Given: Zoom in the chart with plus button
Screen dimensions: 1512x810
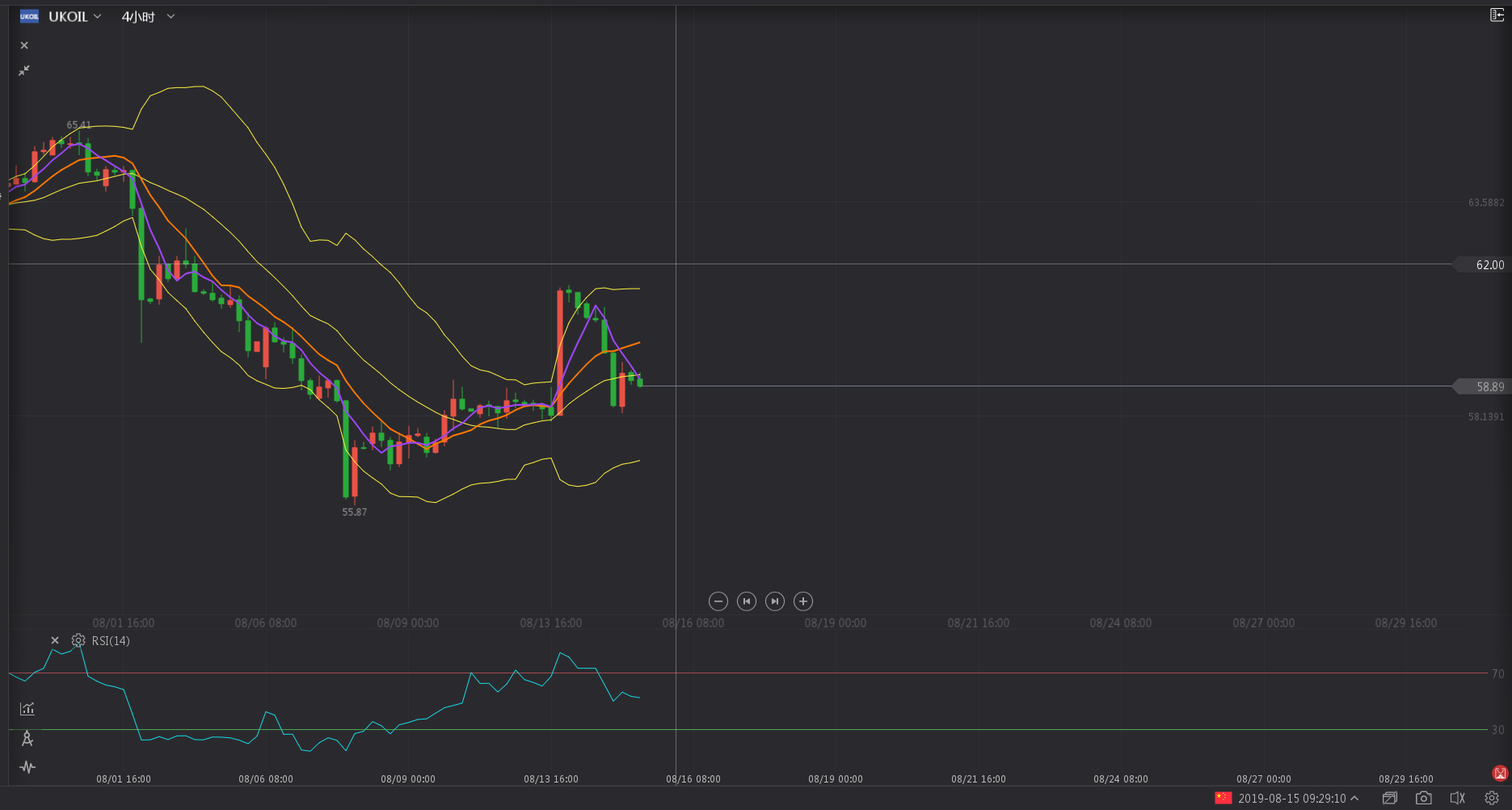Looking at the screenshot, I should [x=803, y=601].
